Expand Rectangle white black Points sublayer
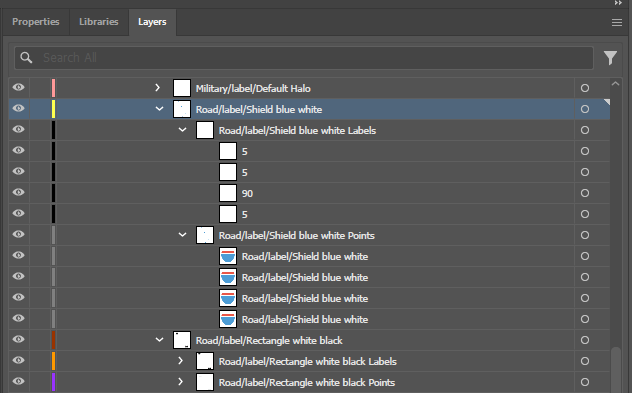This screenshot has width=632, height=393. pos(181,381)
